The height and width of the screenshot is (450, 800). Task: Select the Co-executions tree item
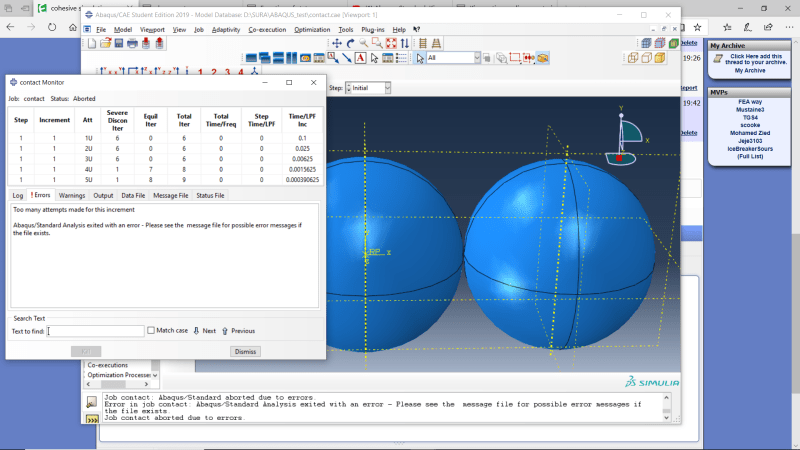tap(108, 365)
